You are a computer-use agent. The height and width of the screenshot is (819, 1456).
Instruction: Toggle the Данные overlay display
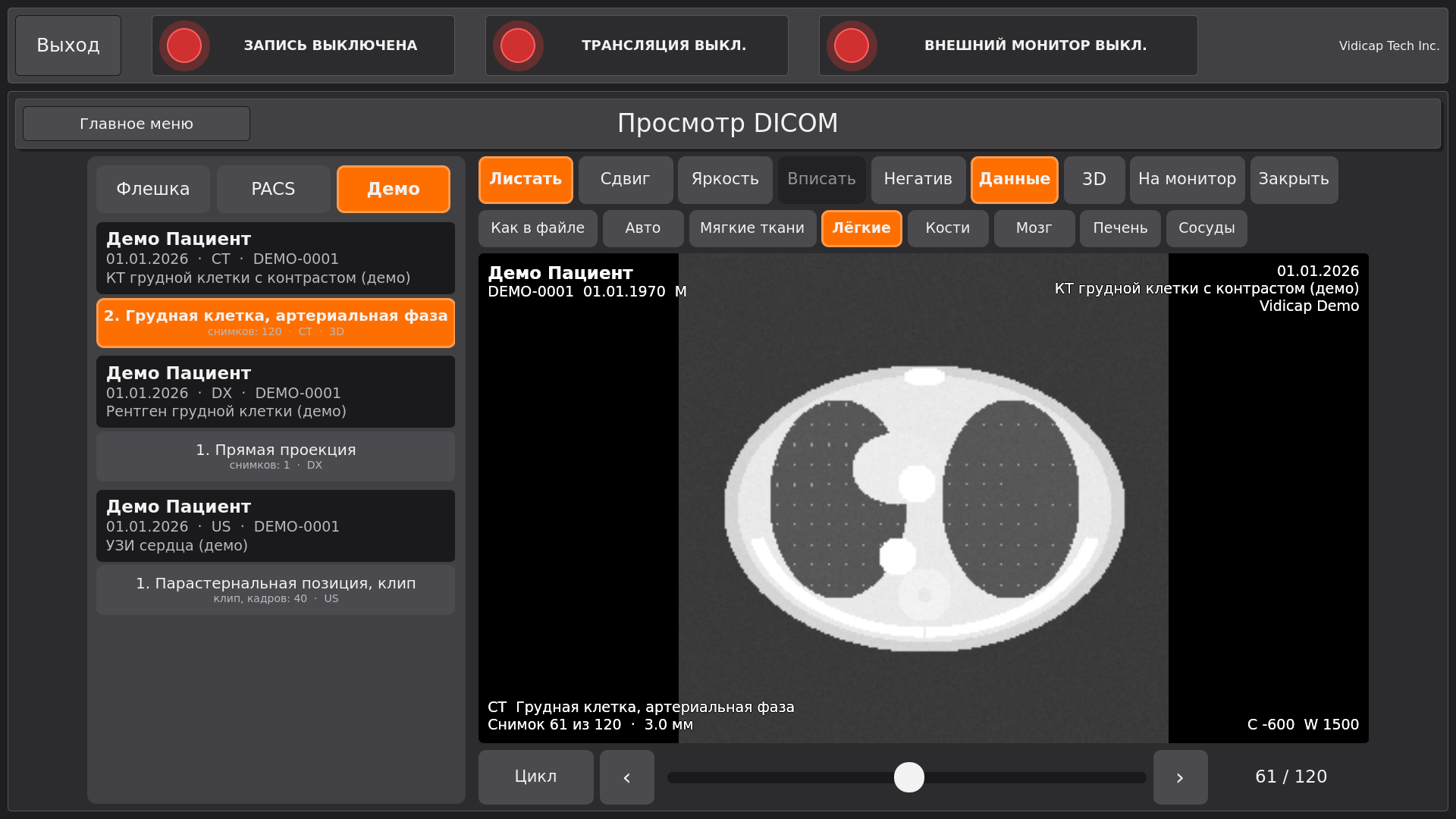pyautogui.click(x=1015, y=180)
